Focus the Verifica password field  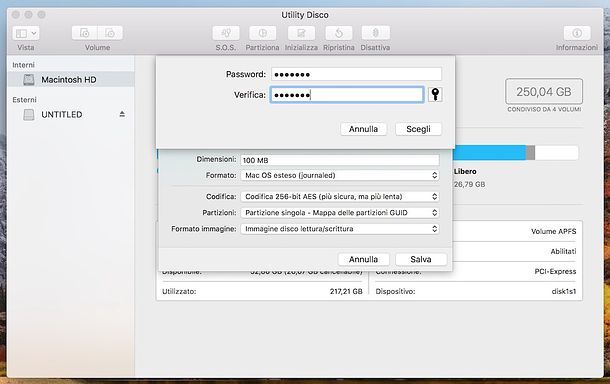(347, 95)
